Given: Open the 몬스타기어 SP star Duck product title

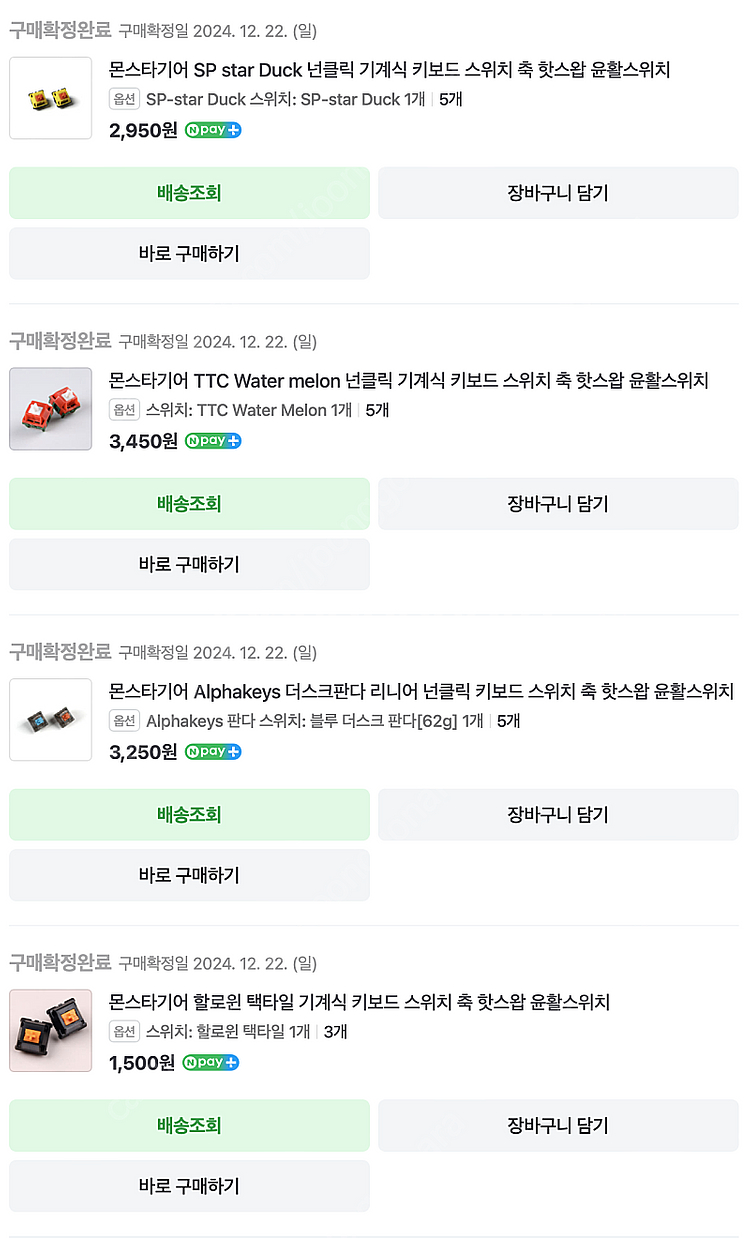Looking at the screenshot, I should (389, 70).
